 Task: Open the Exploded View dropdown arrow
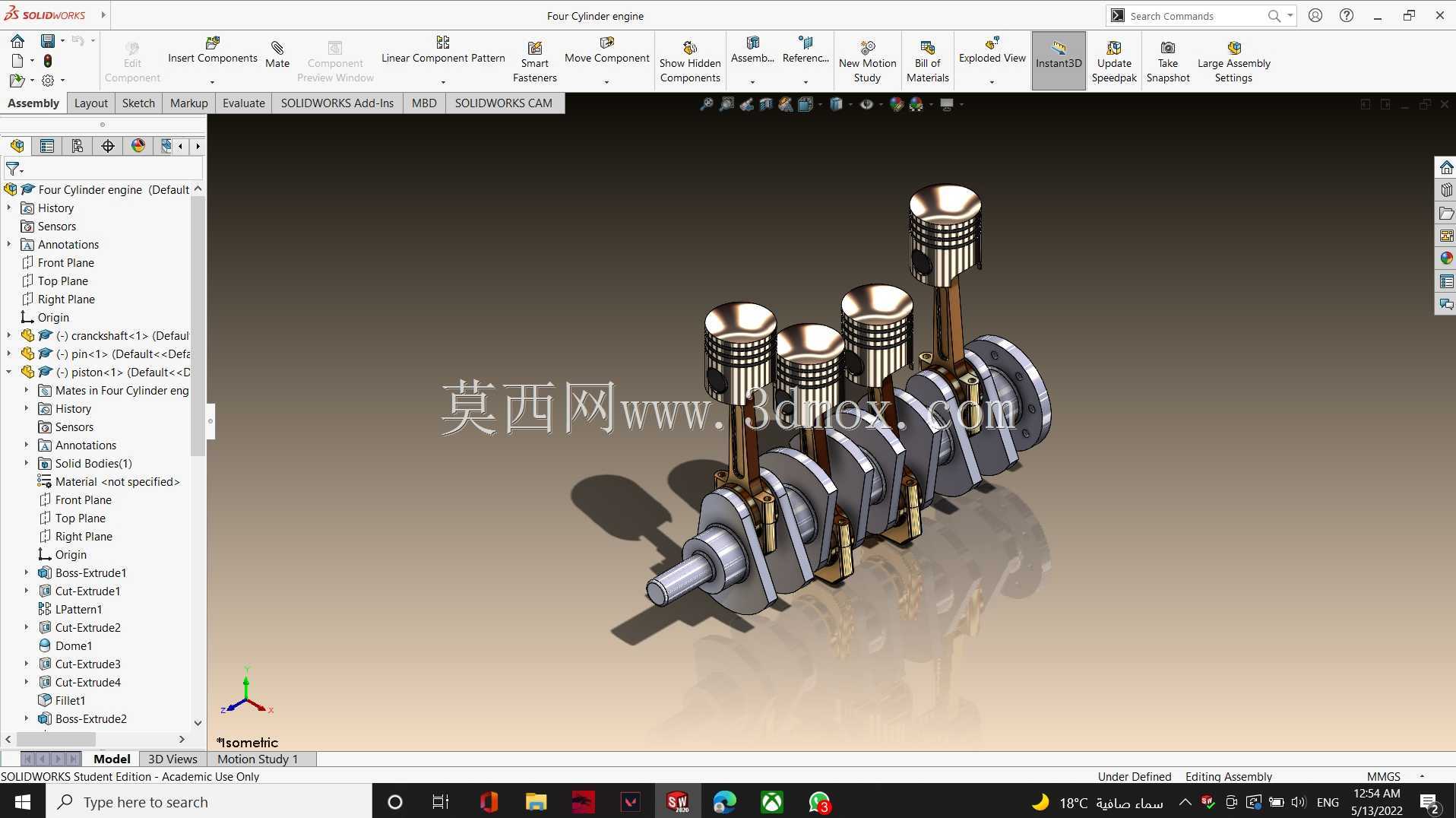(x=992, y=82)
